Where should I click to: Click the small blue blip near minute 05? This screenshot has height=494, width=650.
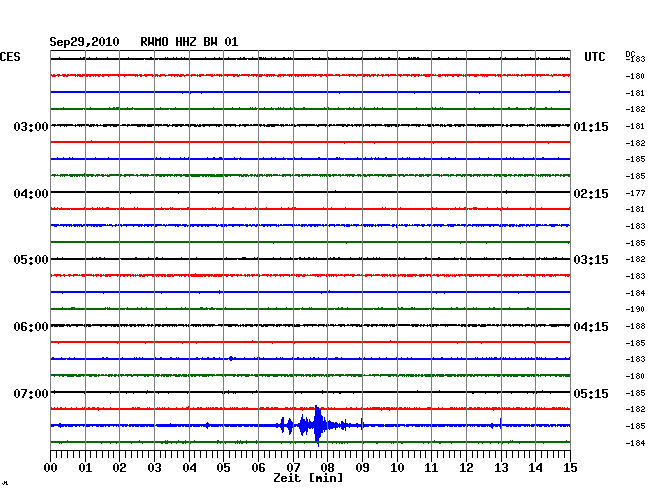click(231, 358)
